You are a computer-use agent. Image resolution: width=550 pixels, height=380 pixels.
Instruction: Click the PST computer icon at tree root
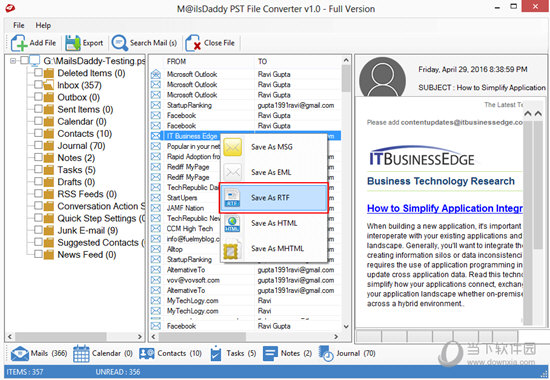point(35,61)
